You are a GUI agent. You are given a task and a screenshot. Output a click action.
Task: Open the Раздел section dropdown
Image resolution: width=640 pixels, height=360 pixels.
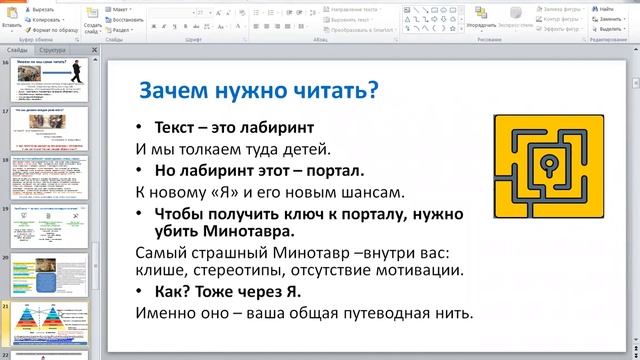119,30
